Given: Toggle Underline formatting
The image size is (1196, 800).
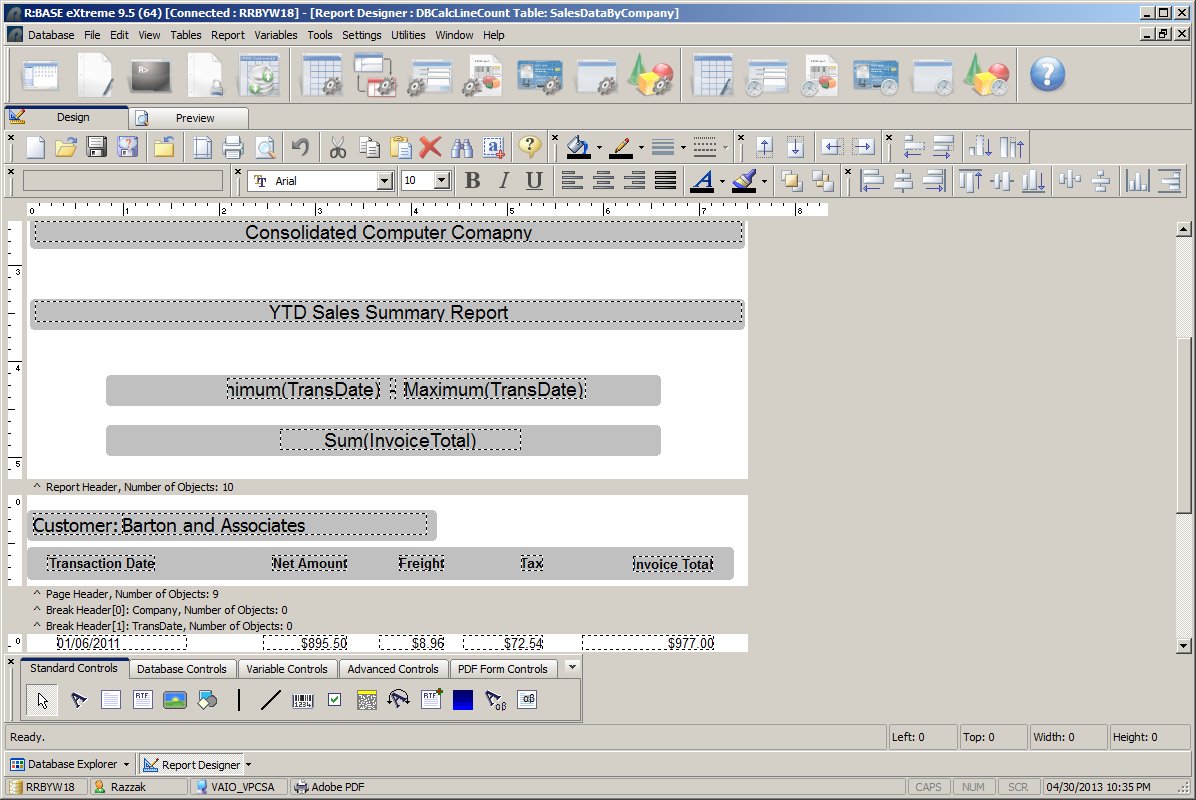Looking at the screenshot, I should [534, 181].
